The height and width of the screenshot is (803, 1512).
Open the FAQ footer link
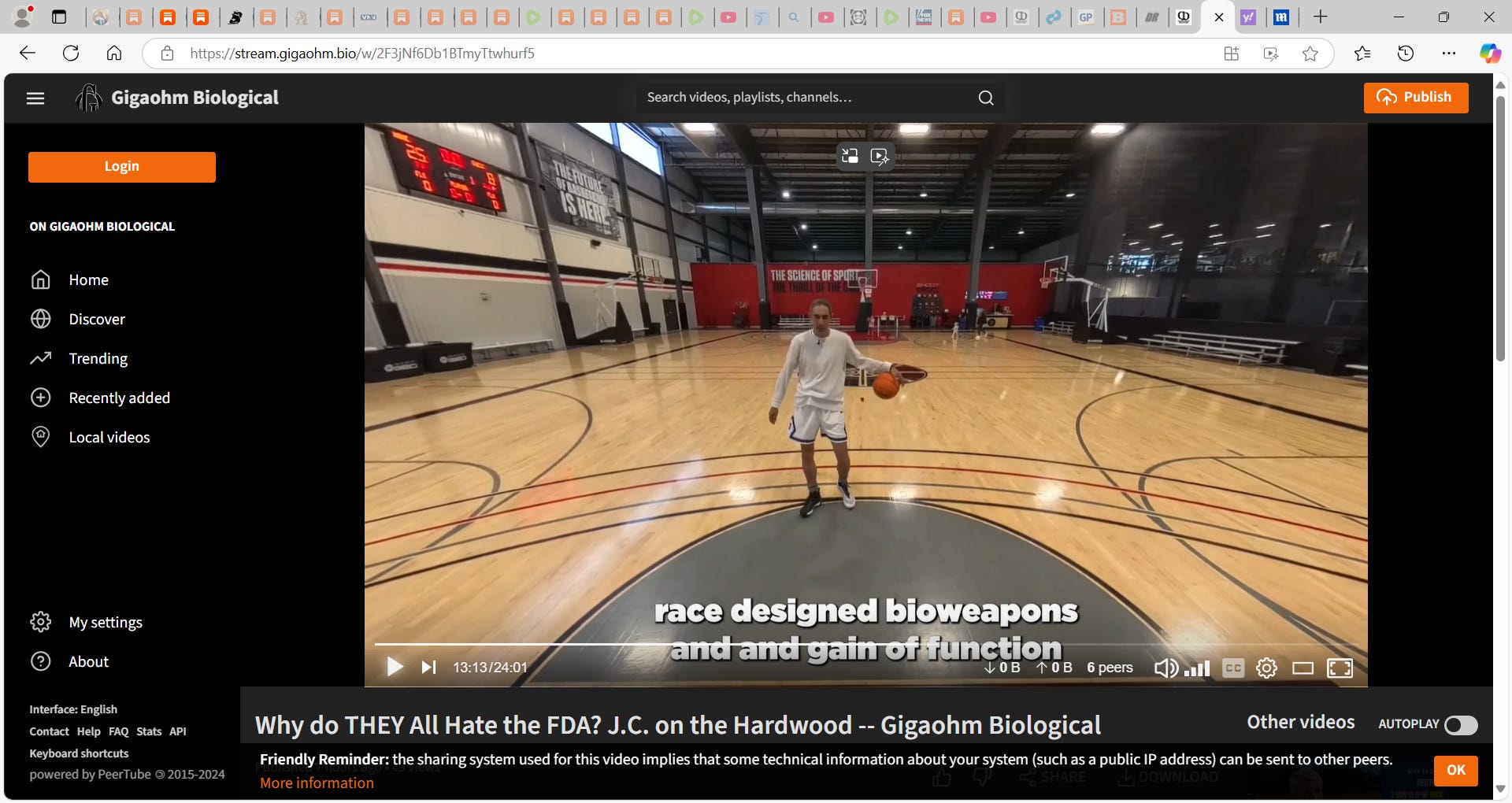[118, 731]
